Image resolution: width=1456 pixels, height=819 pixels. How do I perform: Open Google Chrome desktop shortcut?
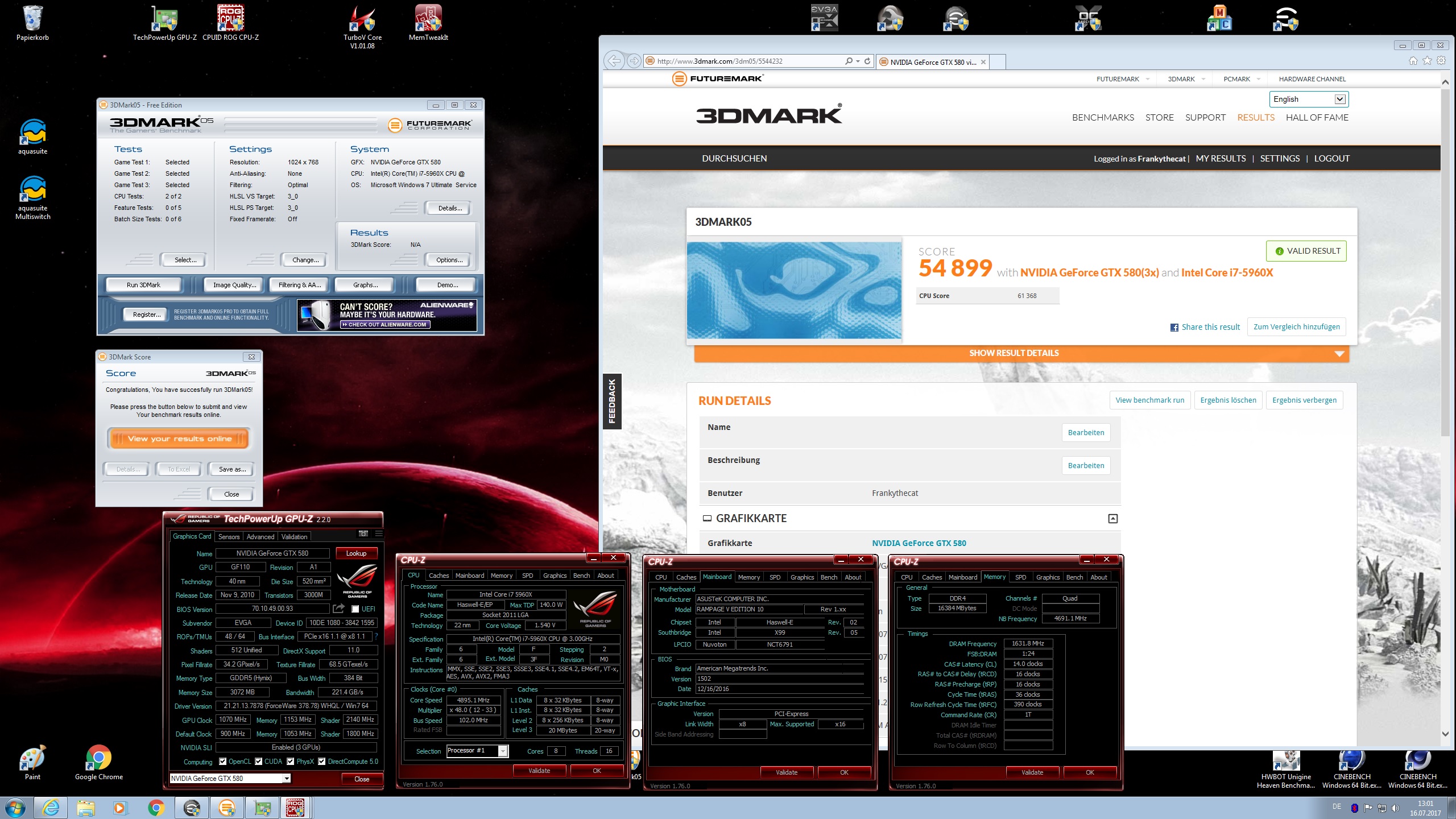tap(98, 762)
